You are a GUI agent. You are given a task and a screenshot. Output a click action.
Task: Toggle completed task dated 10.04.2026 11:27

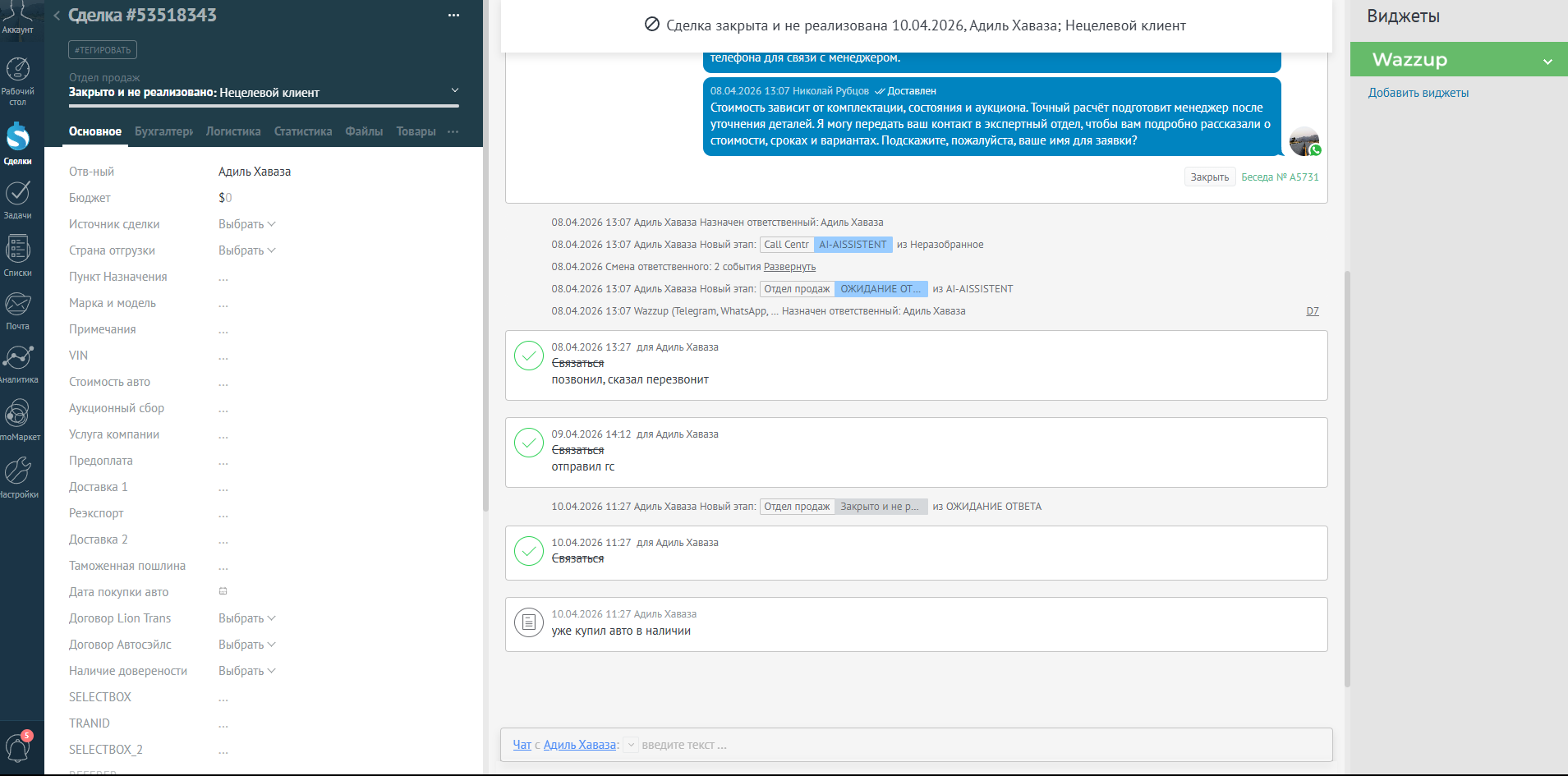(528, 551)
